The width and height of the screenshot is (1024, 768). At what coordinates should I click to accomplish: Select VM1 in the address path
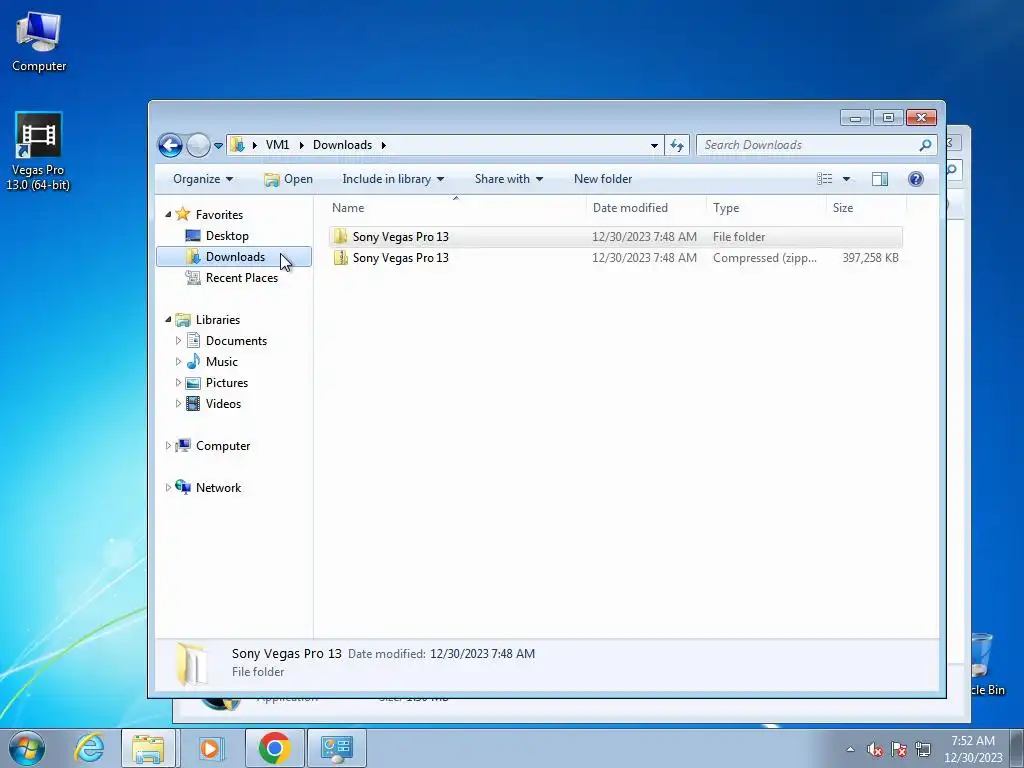tap(277, 145)
